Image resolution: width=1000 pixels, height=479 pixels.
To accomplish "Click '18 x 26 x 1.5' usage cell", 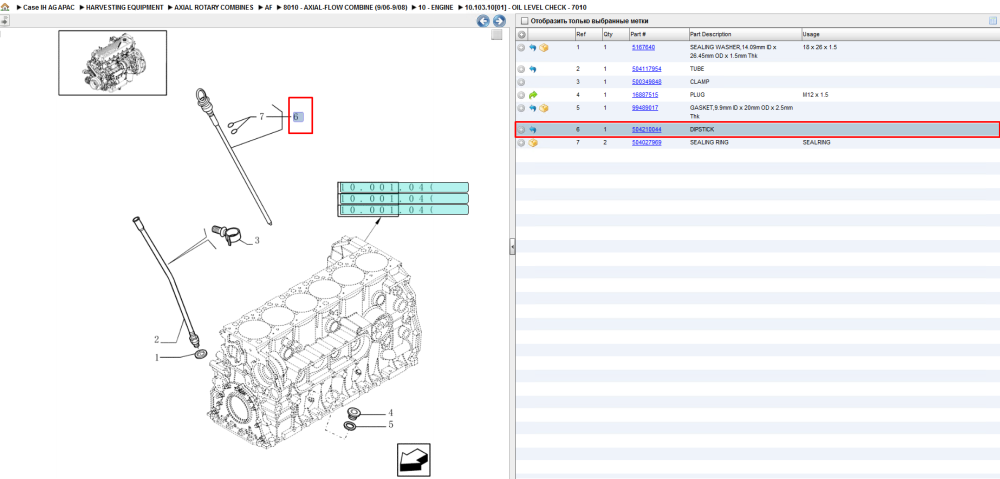I will (820, 48).
